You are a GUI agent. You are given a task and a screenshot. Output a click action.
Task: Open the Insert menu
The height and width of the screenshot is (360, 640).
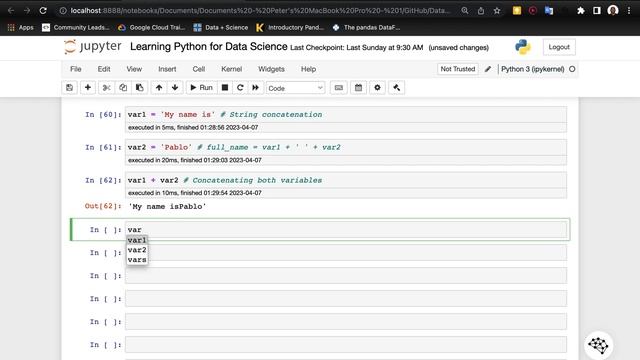tap(167, 69)
